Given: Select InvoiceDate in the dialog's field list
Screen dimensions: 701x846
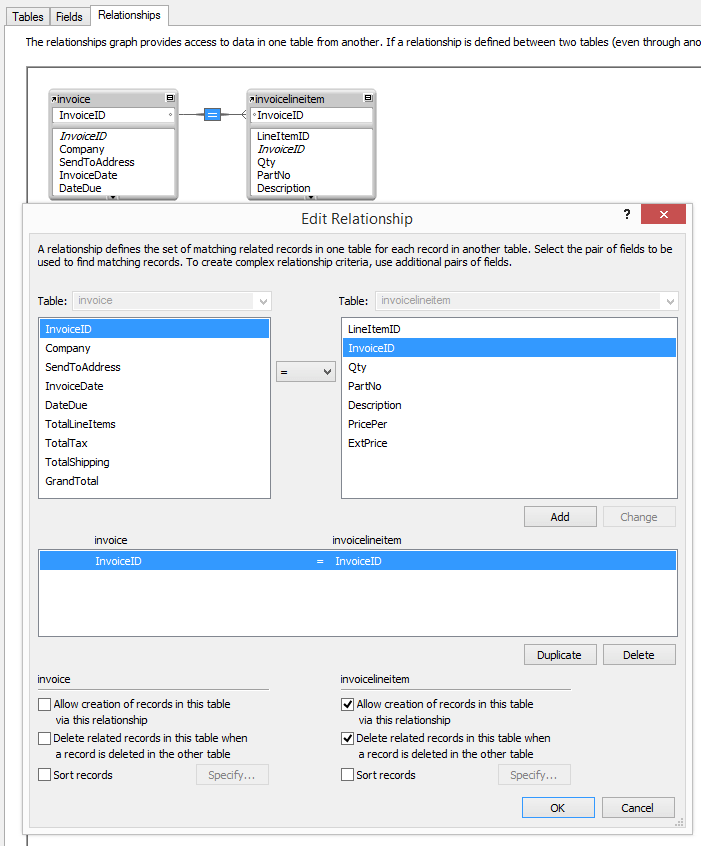Looking at the screenshot, I should [154, 386].
